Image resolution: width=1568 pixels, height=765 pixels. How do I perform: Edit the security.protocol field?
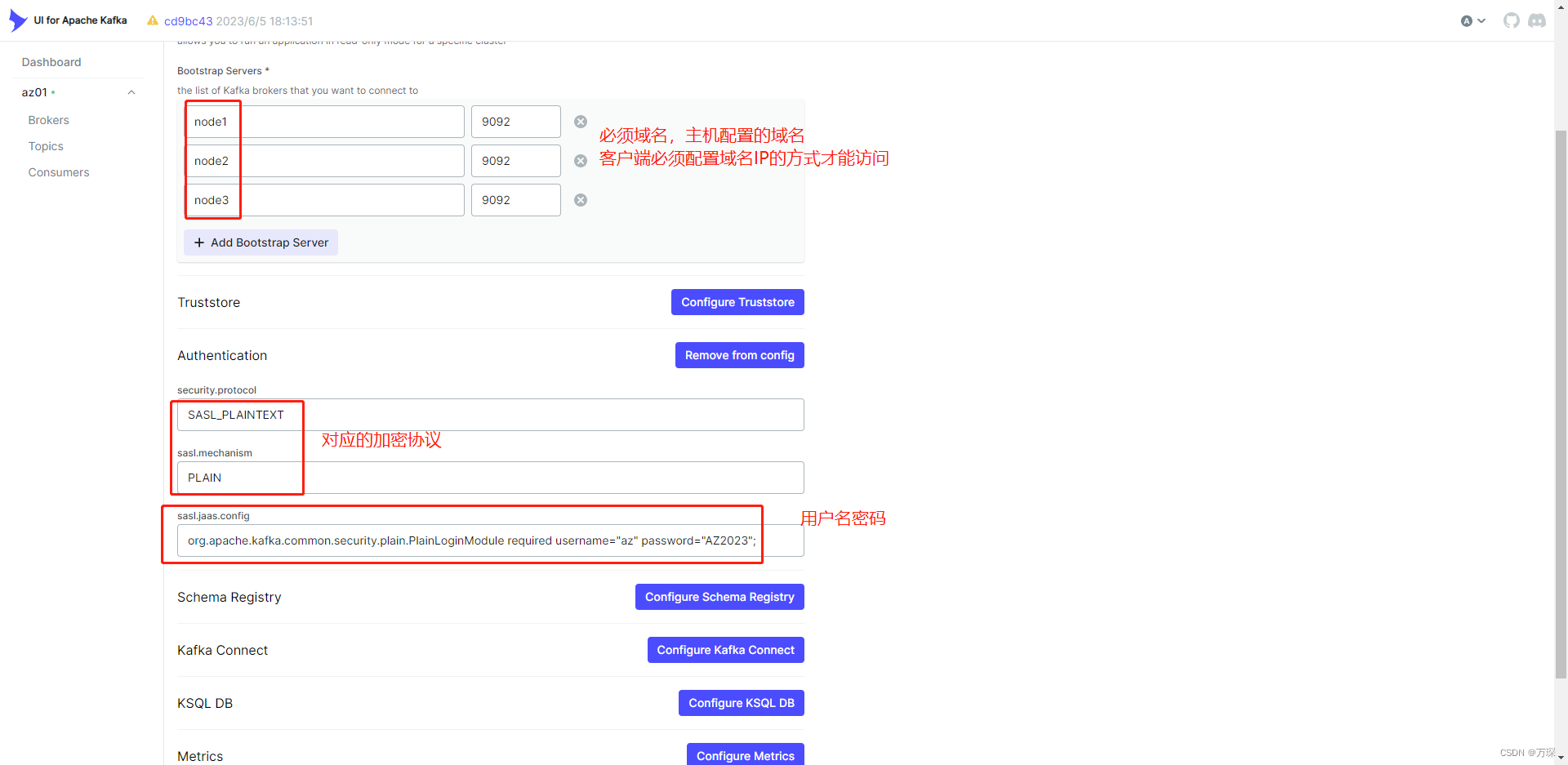[x=491, y=415]
